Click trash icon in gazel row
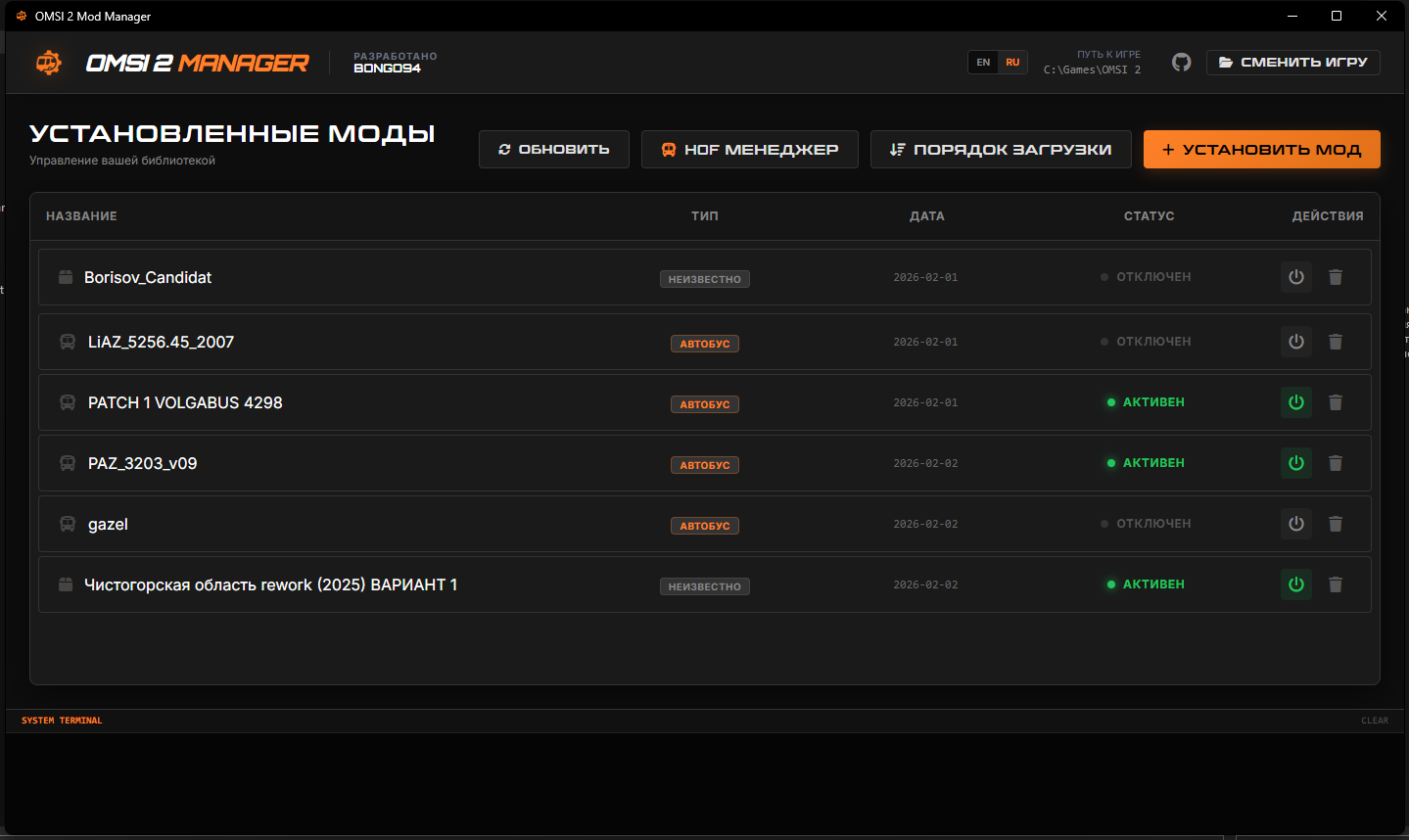 pos(1335,524)
